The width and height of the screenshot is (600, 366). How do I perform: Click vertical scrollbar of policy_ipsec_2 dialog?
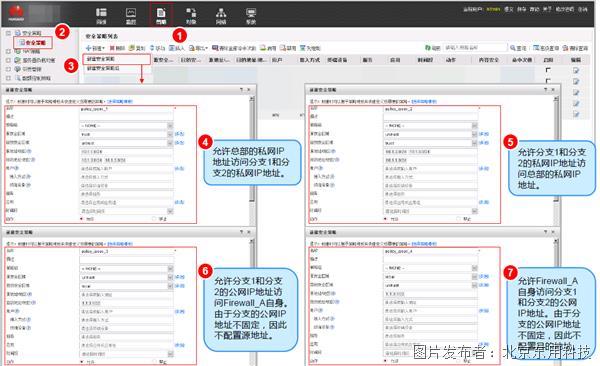point(556,161)
